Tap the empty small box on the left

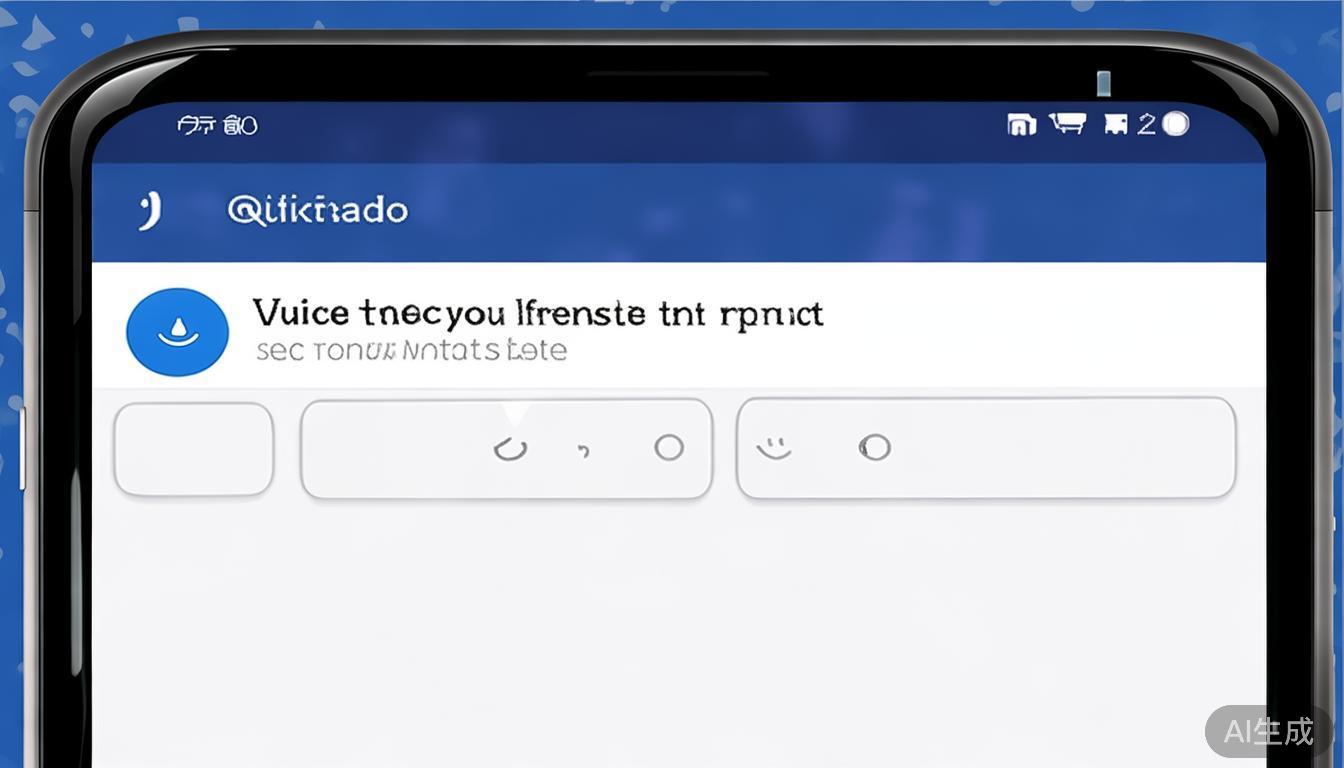tap(194, 449)
